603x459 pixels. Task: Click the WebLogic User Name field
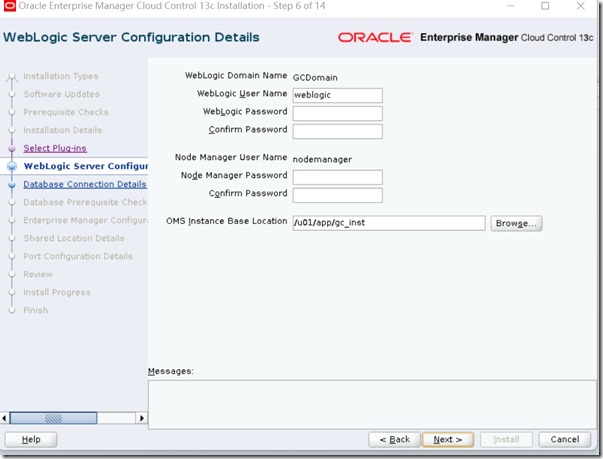(x=338, y=95)
